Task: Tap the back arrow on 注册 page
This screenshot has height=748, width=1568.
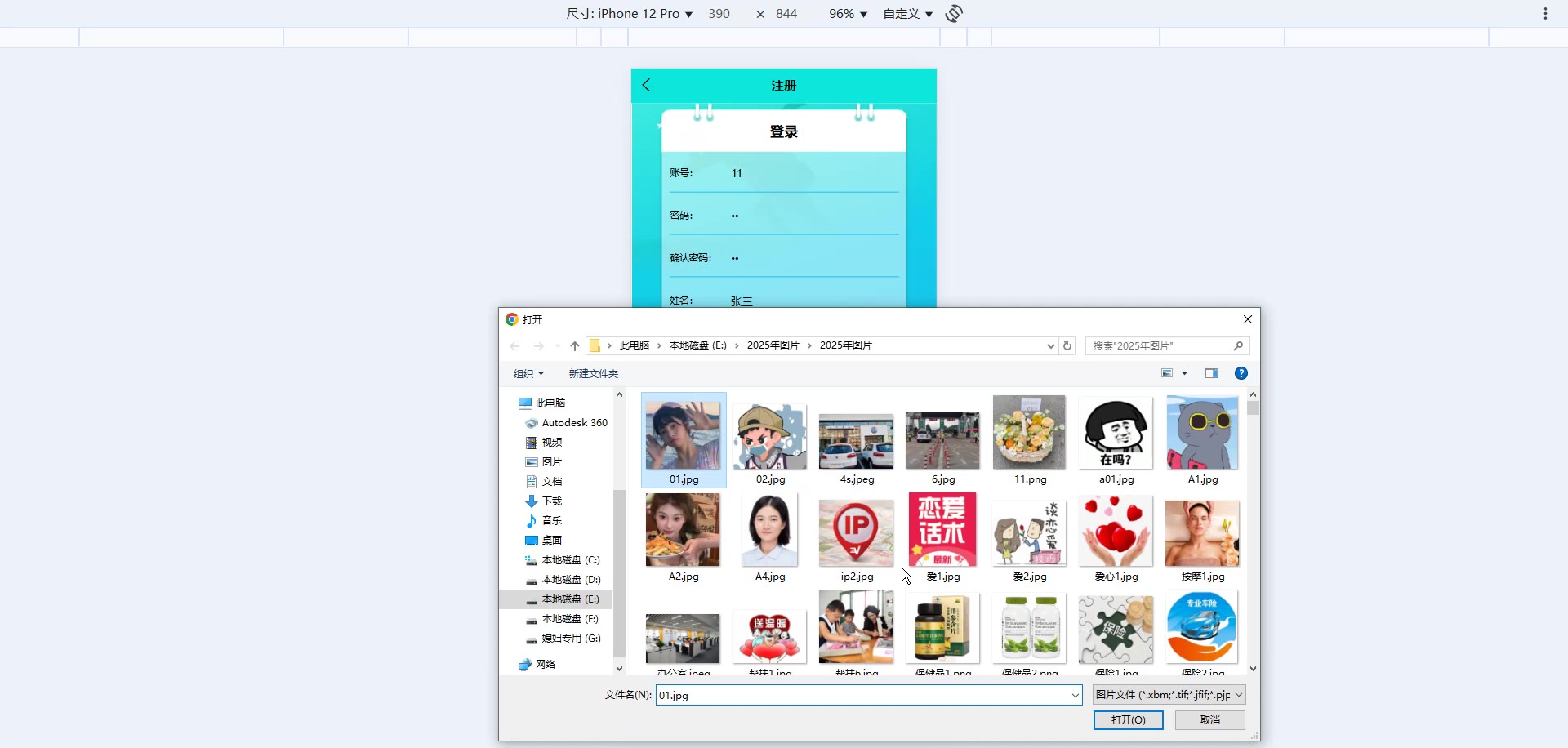Action: coord(646,85)
